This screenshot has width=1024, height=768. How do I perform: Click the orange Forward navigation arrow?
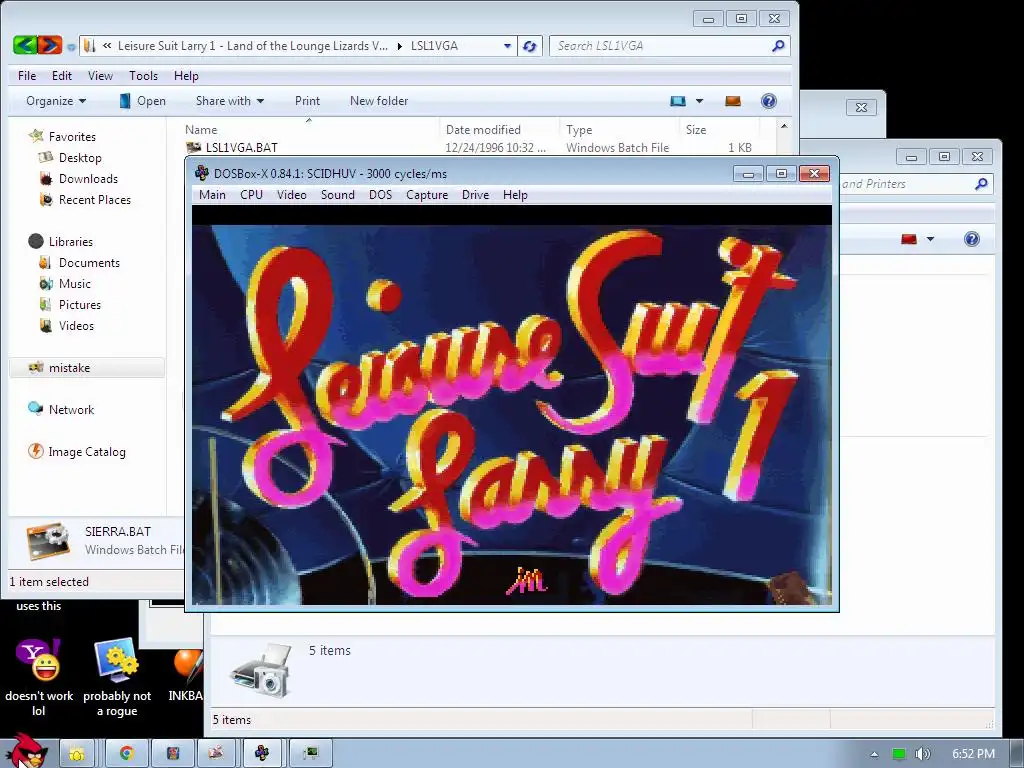50,45
